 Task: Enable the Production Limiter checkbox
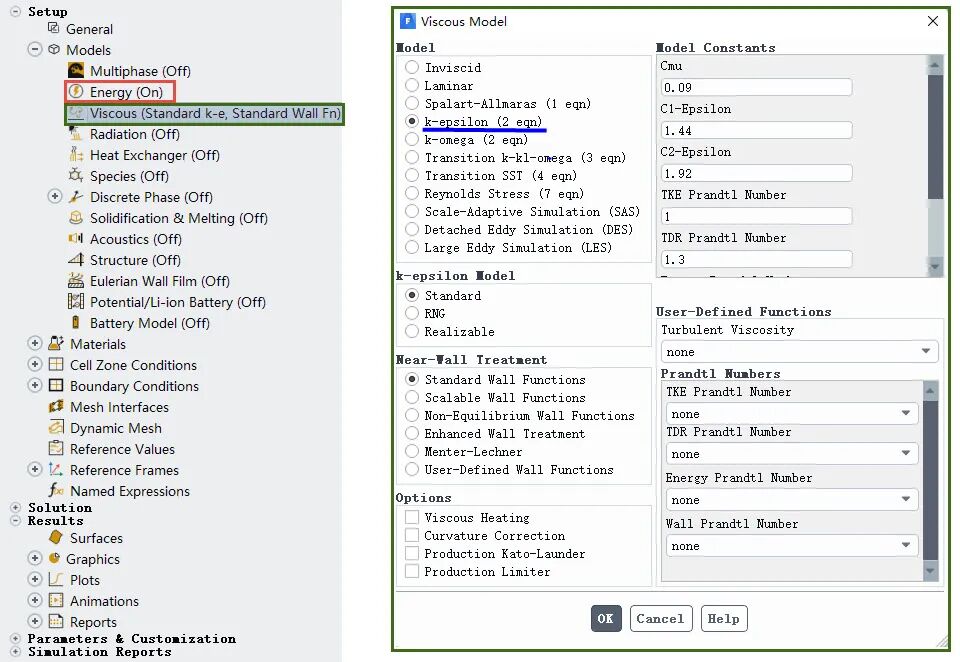[x=412, y=571]
